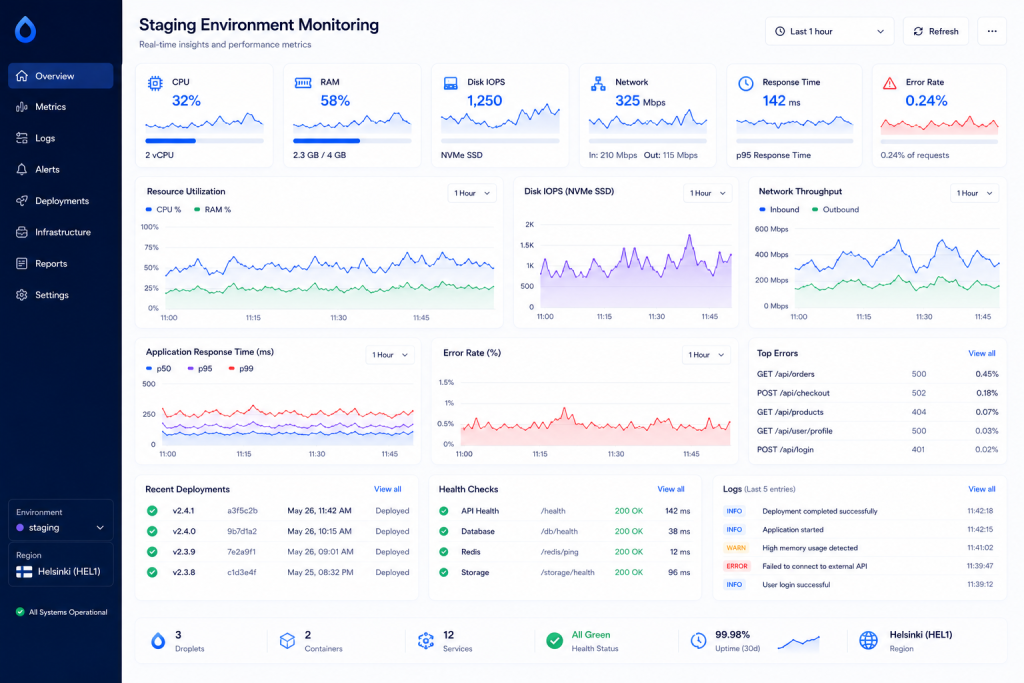The height and width of the screenshot is (683, 1024).
Task: Open Resource Utilization 1 Hour dropdown
Action: tap(472, 193)
